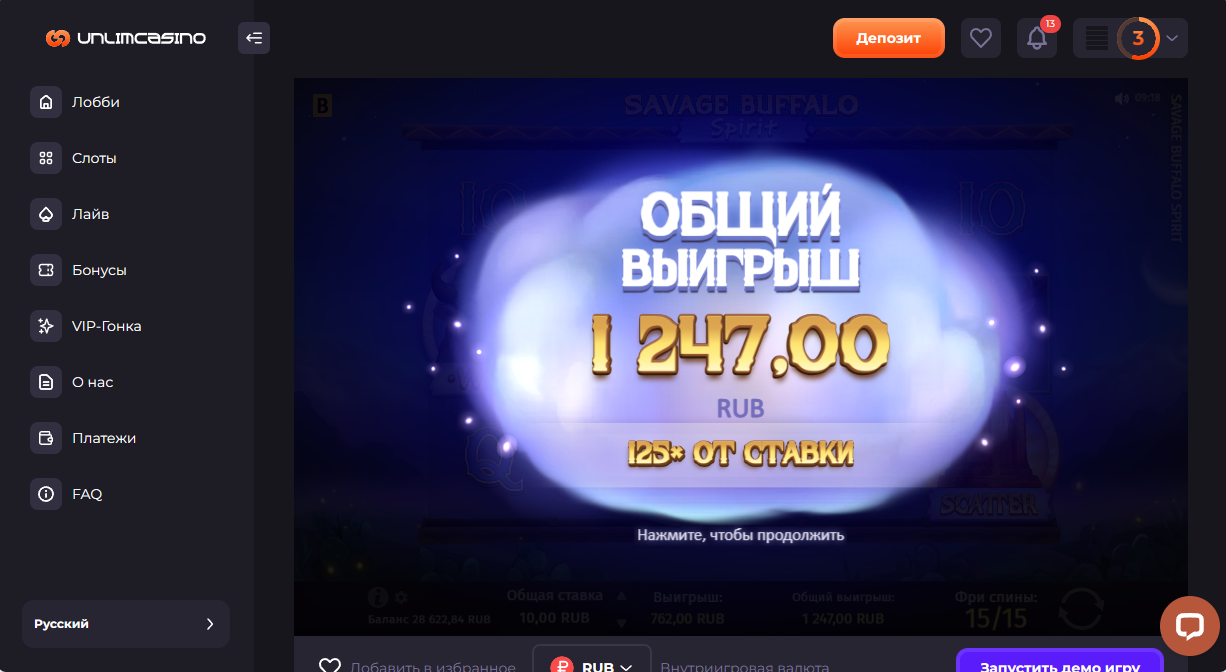Open the game info "i" icon
This screenshot has height=672, width=1226.
click(377, 597)
